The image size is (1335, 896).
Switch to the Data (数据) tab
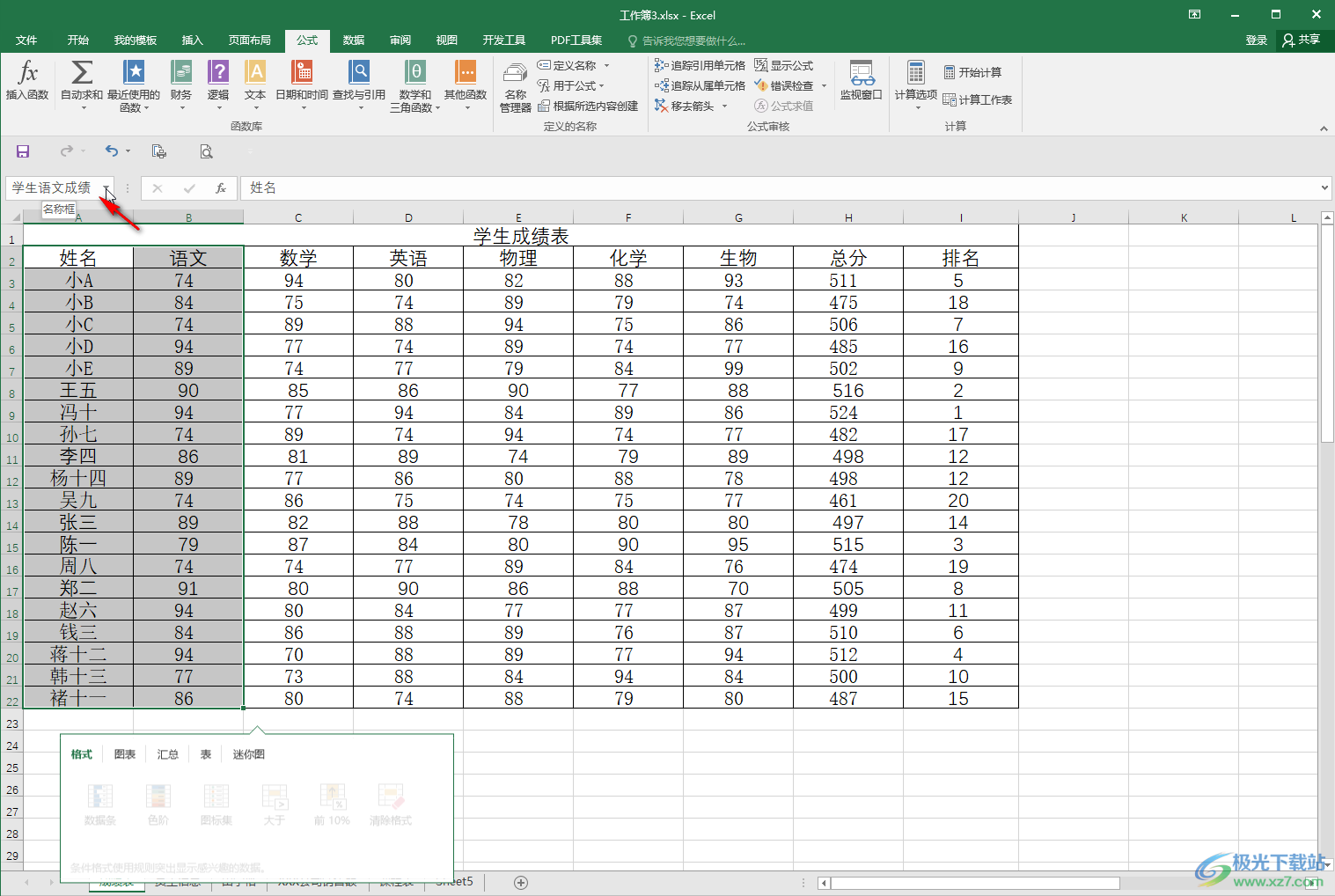(354, 40)
